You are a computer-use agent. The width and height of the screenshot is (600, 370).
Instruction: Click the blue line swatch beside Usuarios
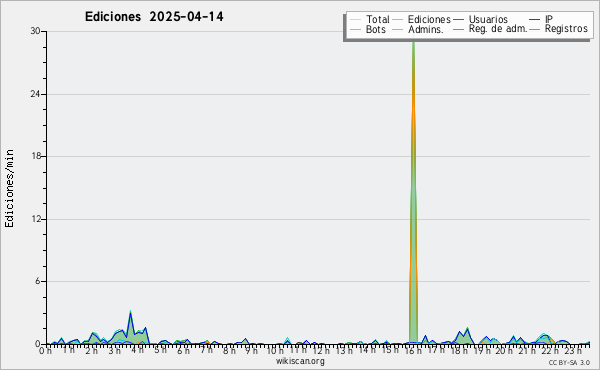pyautogui.click(x=458, y=20)
